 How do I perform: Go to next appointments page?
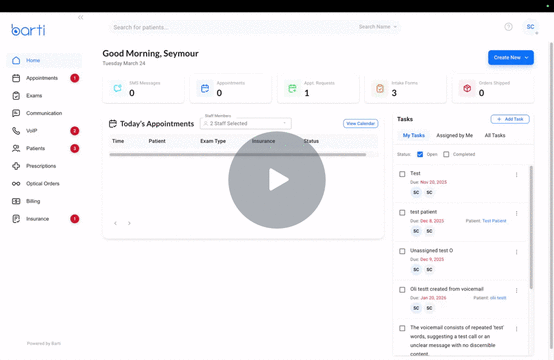pyautogui.click(x=129, y=223)
